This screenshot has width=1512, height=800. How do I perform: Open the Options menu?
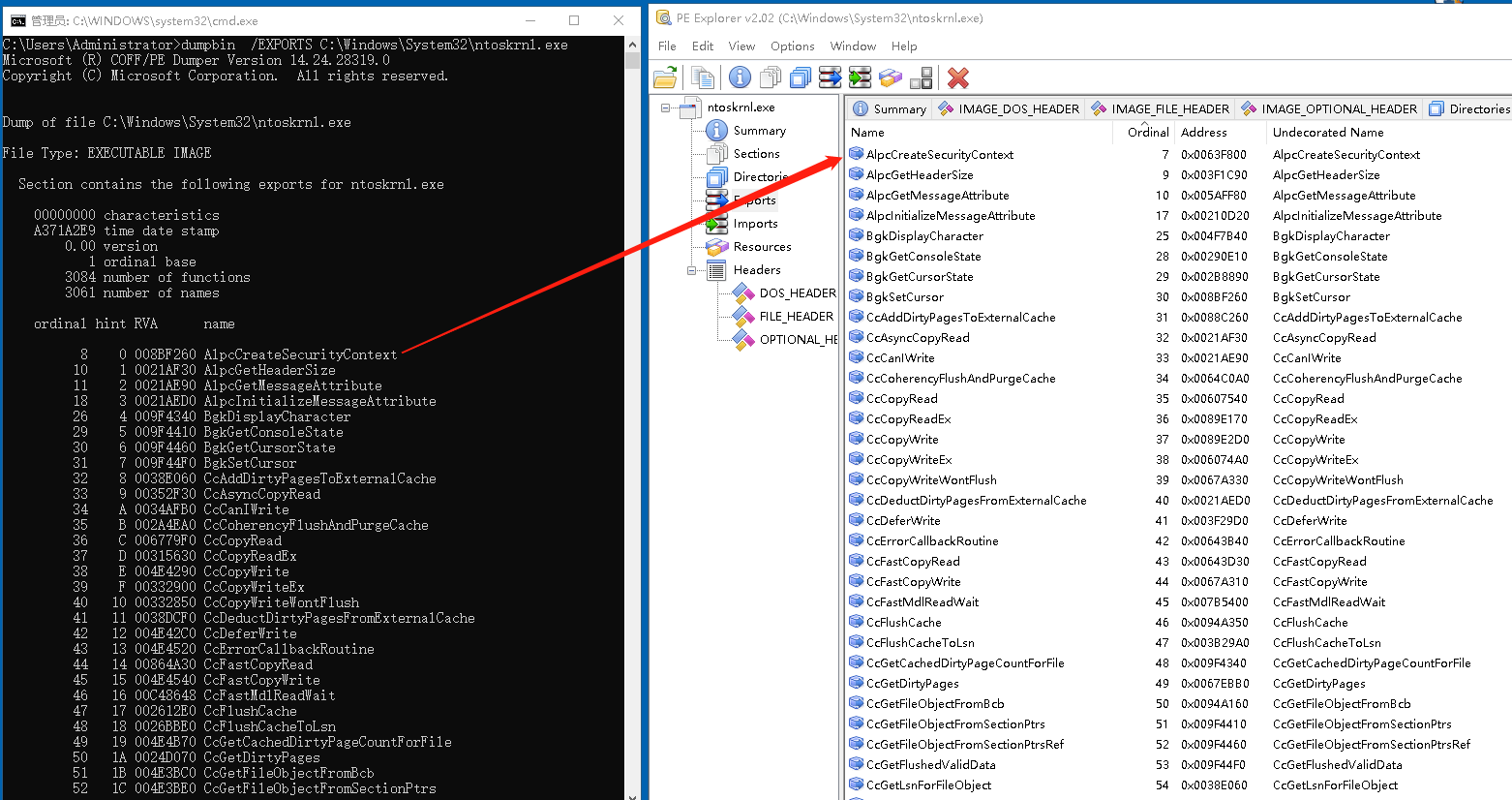coord(792,46)
